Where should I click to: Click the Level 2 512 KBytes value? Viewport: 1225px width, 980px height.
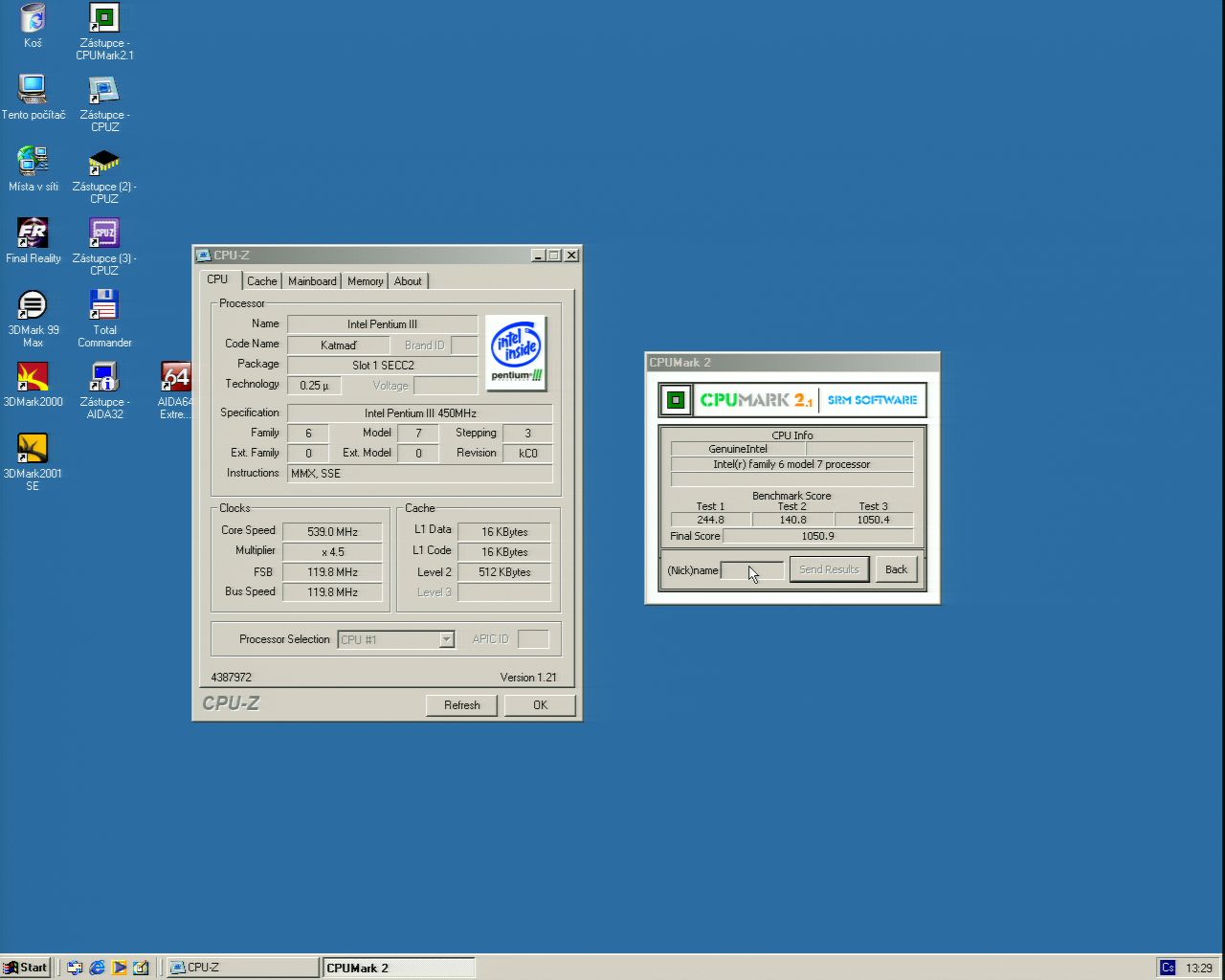coord(504,572)
